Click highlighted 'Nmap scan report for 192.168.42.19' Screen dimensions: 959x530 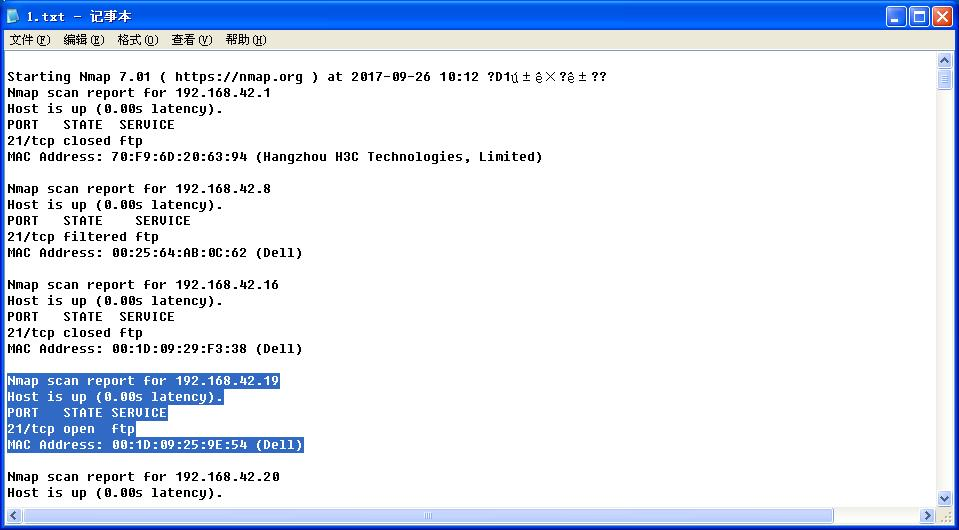(143, 381)
